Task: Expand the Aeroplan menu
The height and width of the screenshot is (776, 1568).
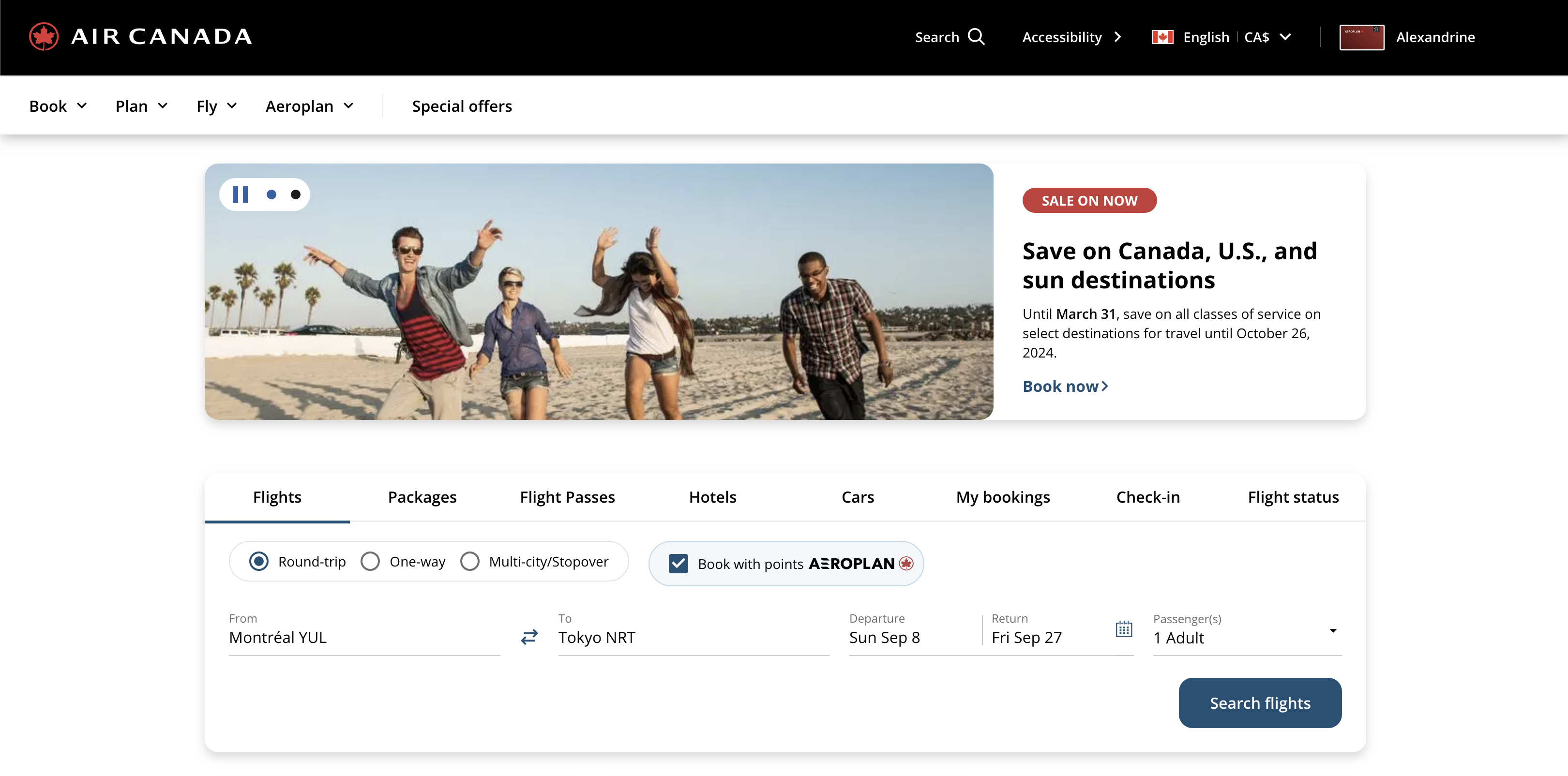Action: tap(310, 106)
